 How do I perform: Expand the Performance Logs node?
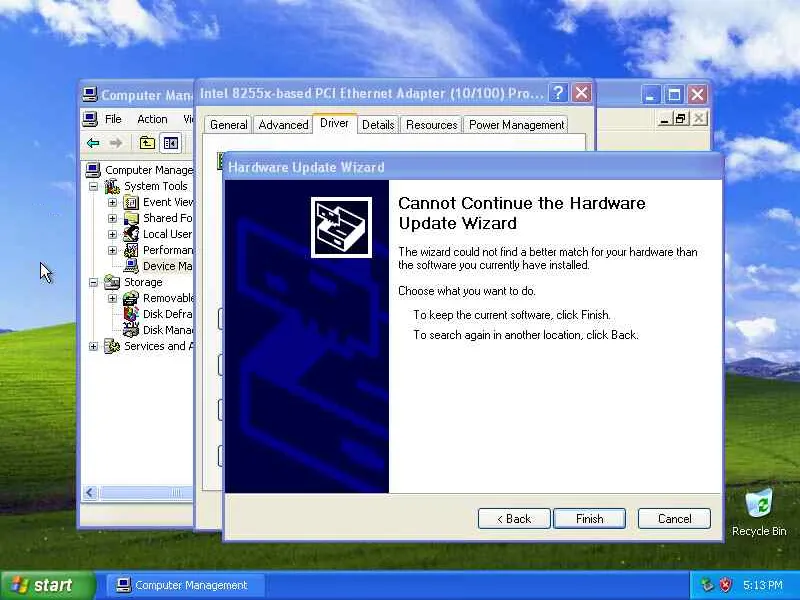[112, 250]
